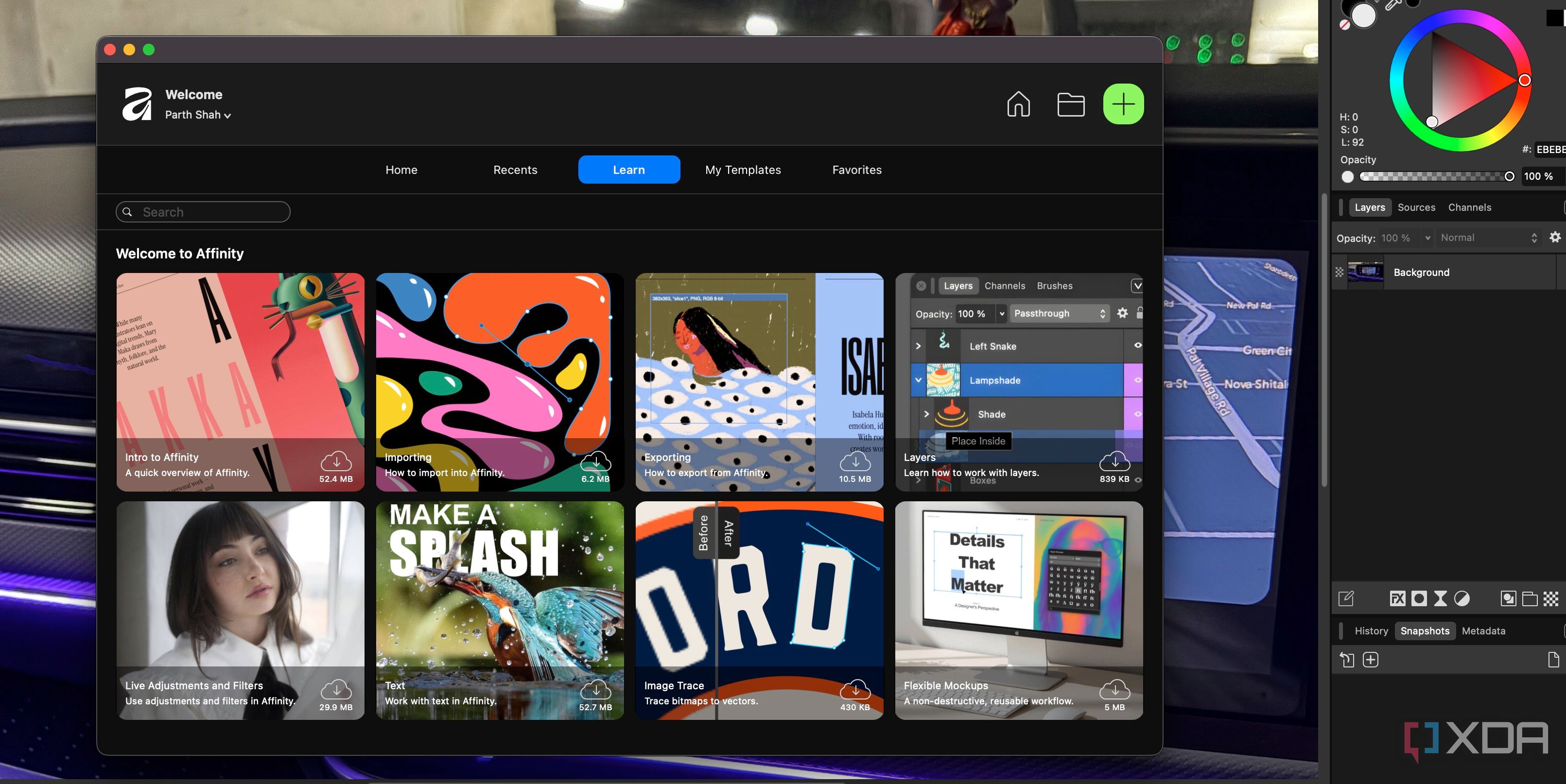Switch to the Recents tab
The width and height of the screenshot is (1566, 784).
coord(515,170)
